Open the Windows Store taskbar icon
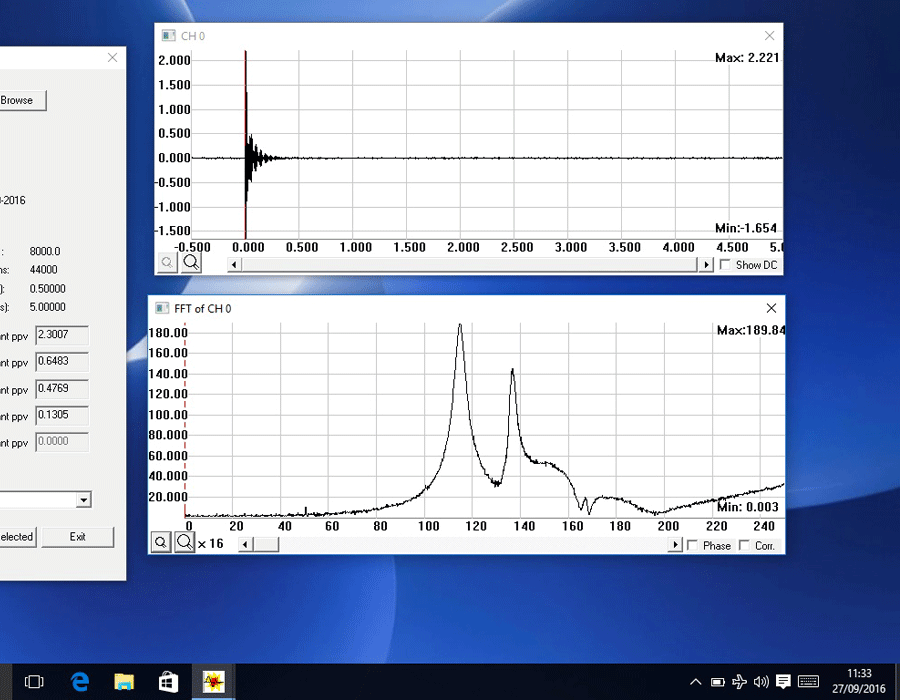Viewport: 900px width, 700px height. (x=168, y=682)
